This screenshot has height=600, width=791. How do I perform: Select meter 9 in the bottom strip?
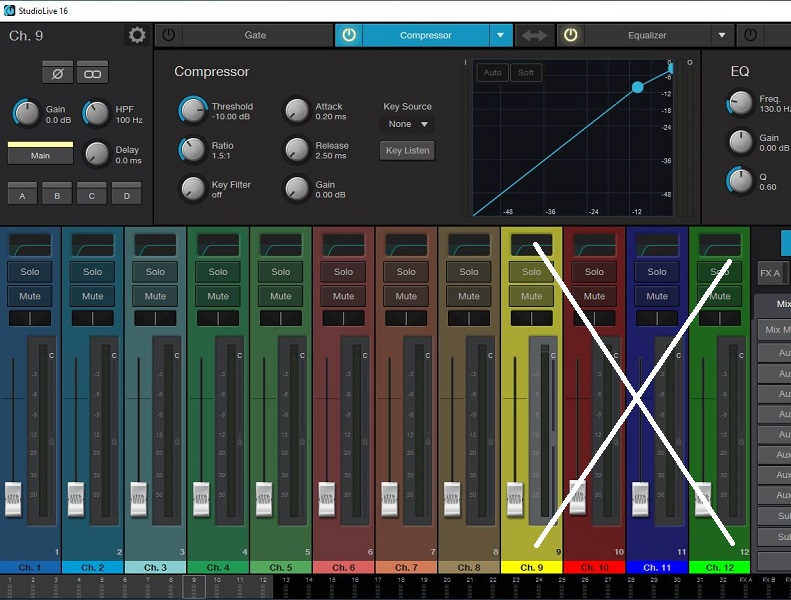[194, 587]
